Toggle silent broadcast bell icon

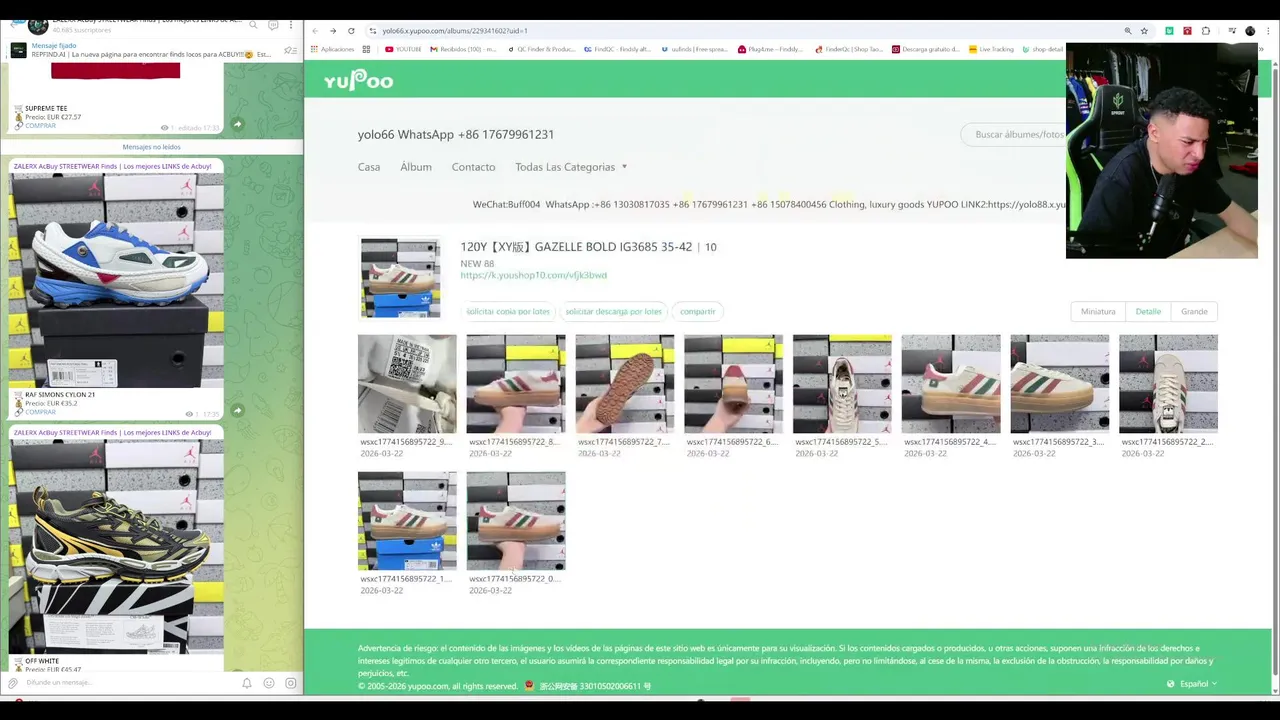pos(247,683)
